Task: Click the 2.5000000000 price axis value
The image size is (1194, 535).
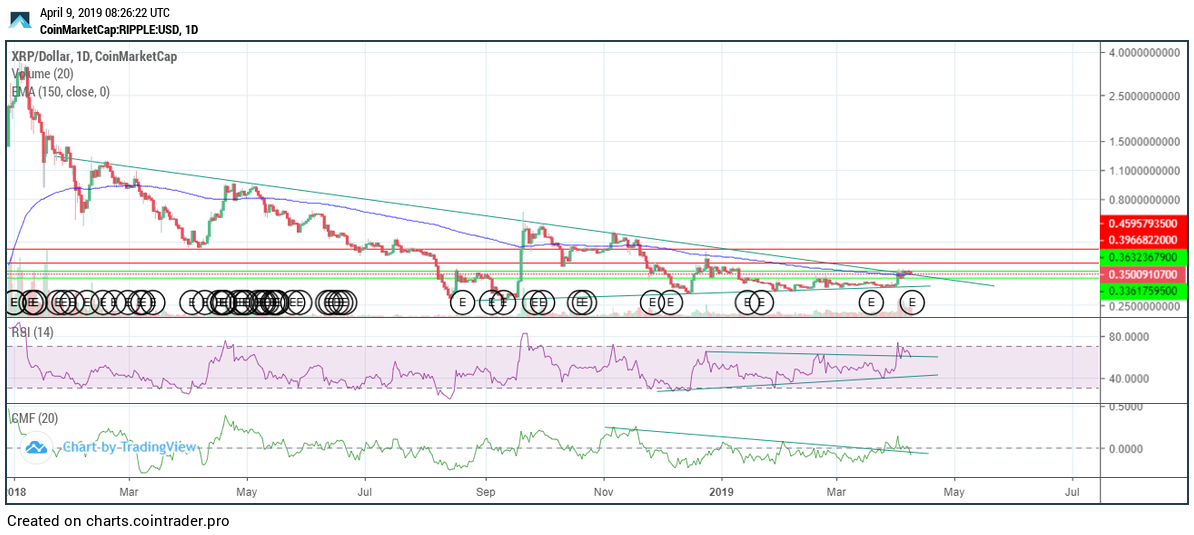Action: point(1145,97)
